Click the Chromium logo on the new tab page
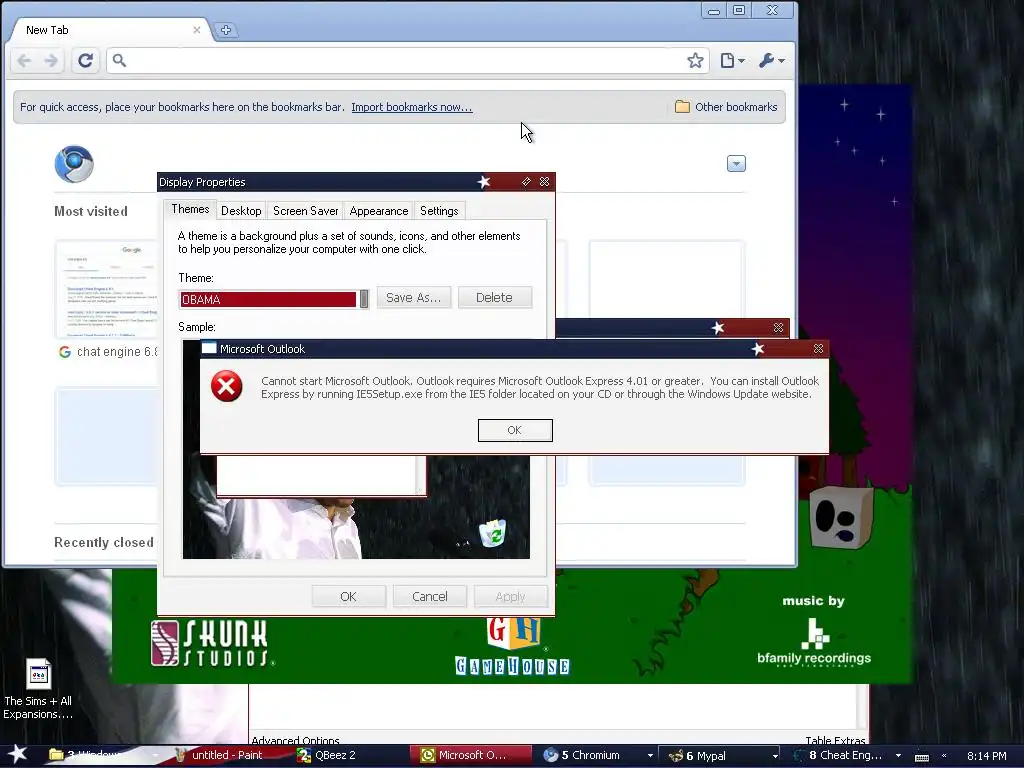This screenshot has width=1024, height=768. (x=74, y=163)
